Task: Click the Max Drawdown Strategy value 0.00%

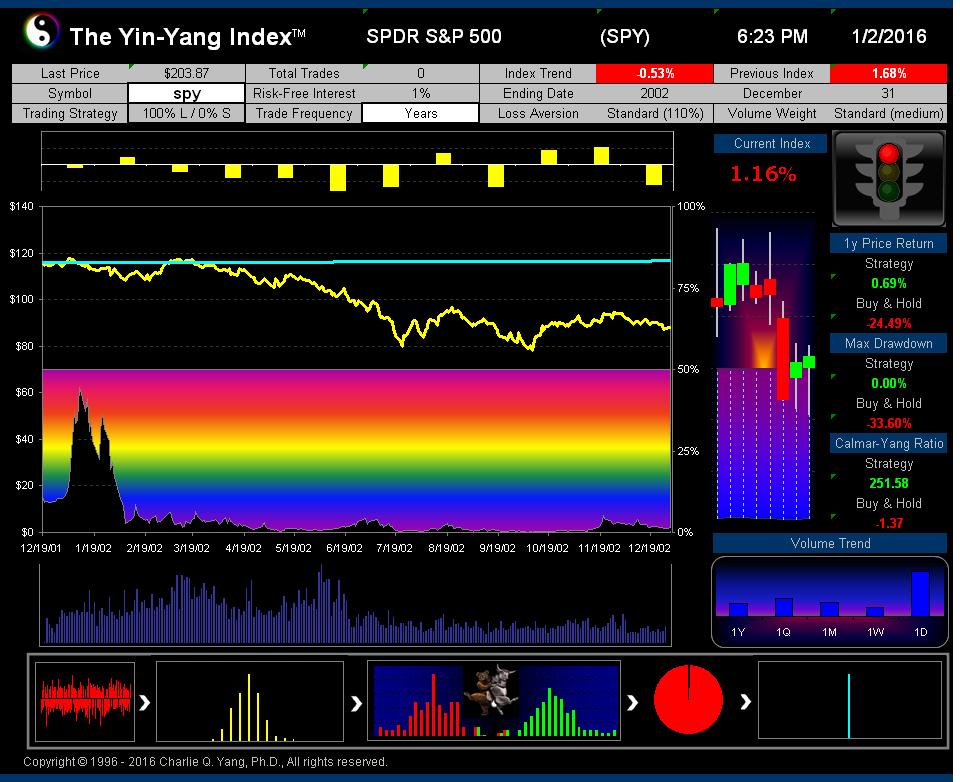Action: click(888, 383)
